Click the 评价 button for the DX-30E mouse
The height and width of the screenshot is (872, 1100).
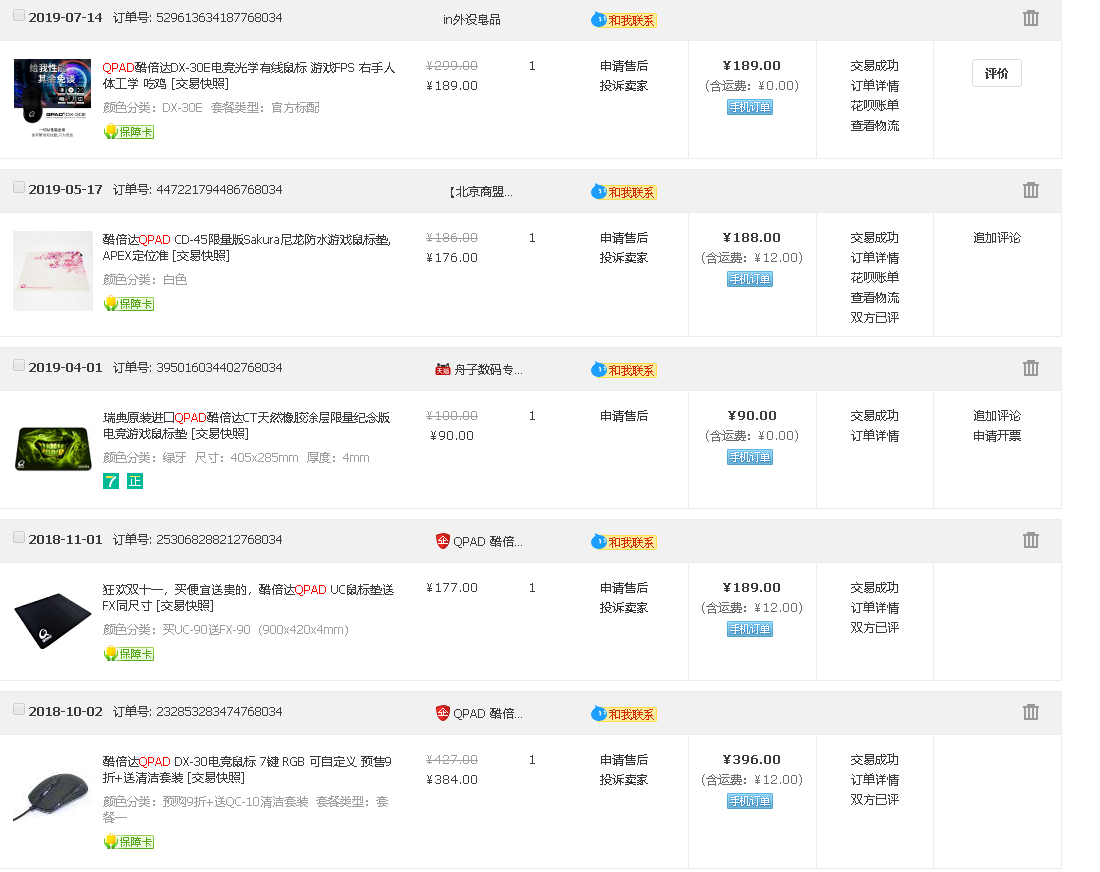pos(996,74)
